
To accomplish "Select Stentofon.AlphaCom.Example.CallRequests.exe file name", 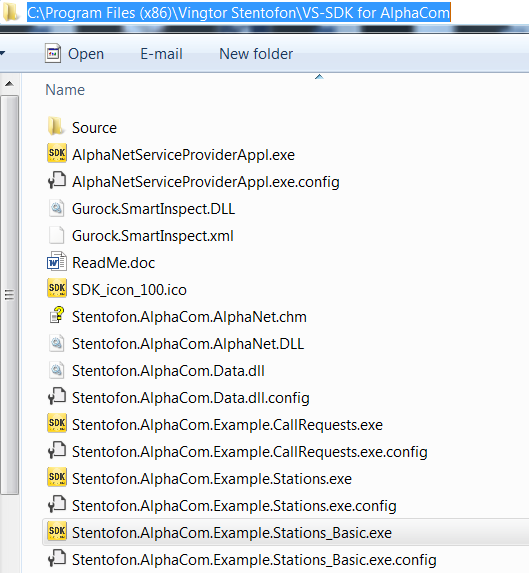I will tap(227, 425).
